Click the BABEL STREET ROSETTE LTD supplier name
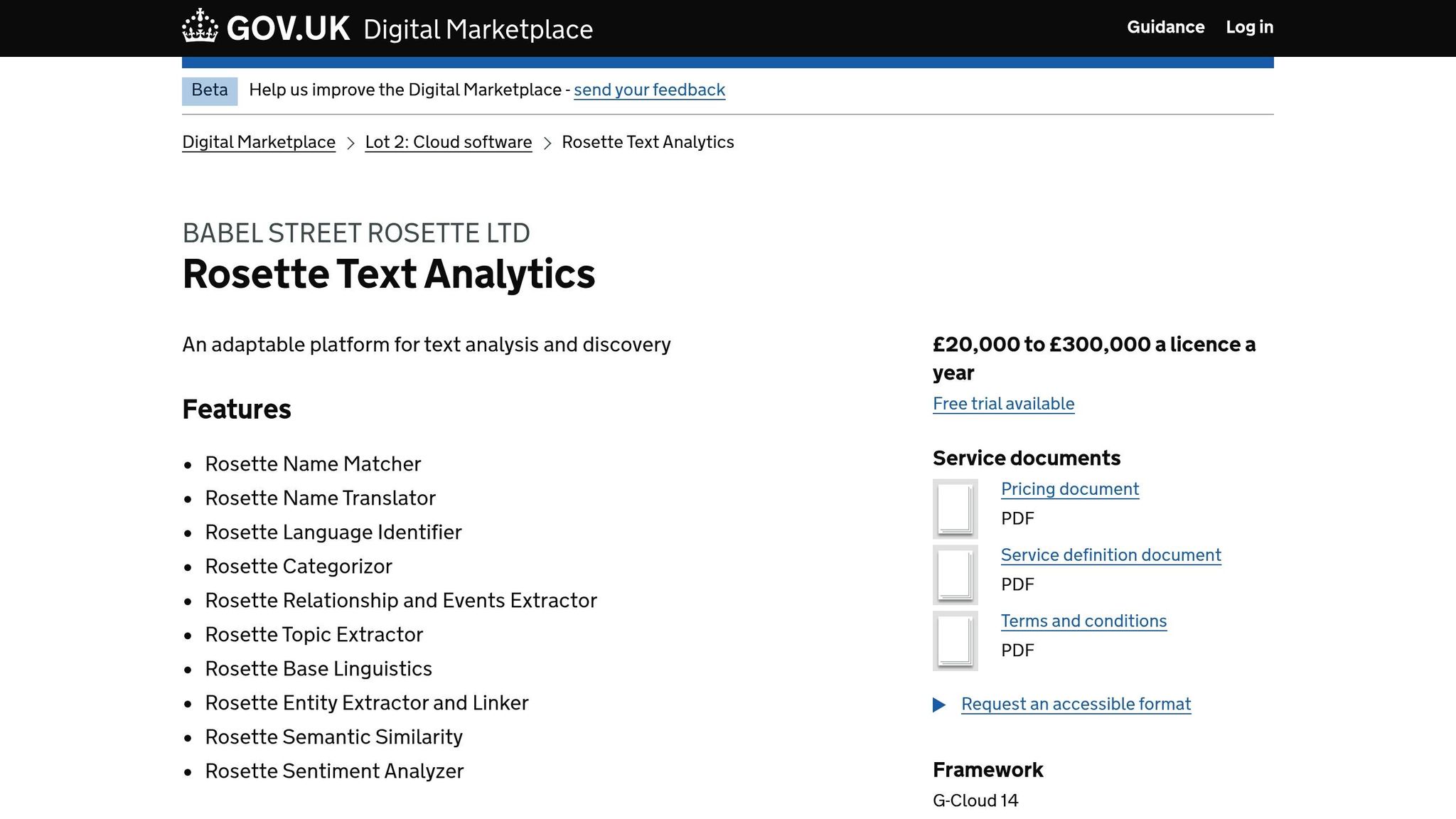Screen dimensions: 1456x819 click(x=356, y=233)
